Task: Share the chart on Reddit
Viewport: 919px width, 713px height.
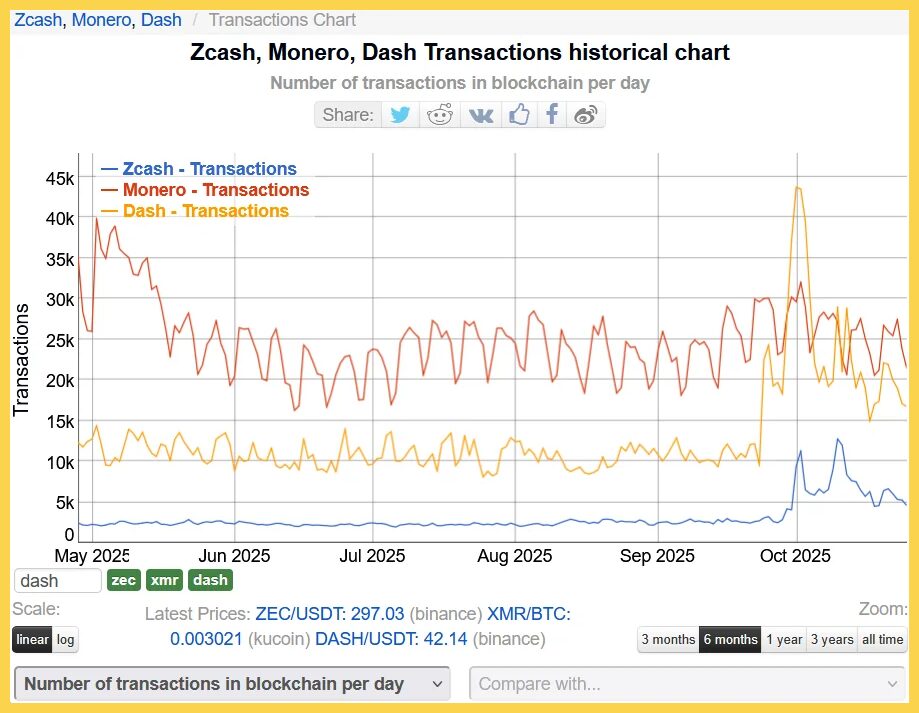Action: click(439, 114)
